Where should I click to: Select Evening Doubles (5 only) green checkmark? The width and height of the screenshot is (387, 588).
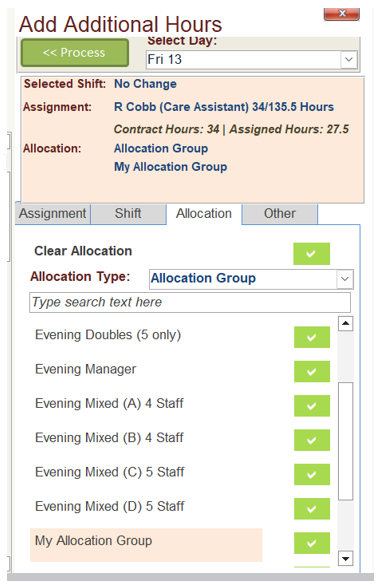click(312, 337)
